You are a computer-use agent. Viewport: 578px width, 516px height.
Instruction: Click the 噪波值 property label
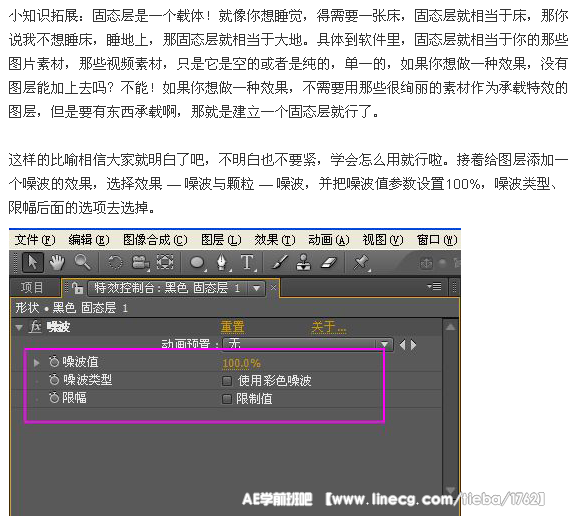tap(80, 362)
